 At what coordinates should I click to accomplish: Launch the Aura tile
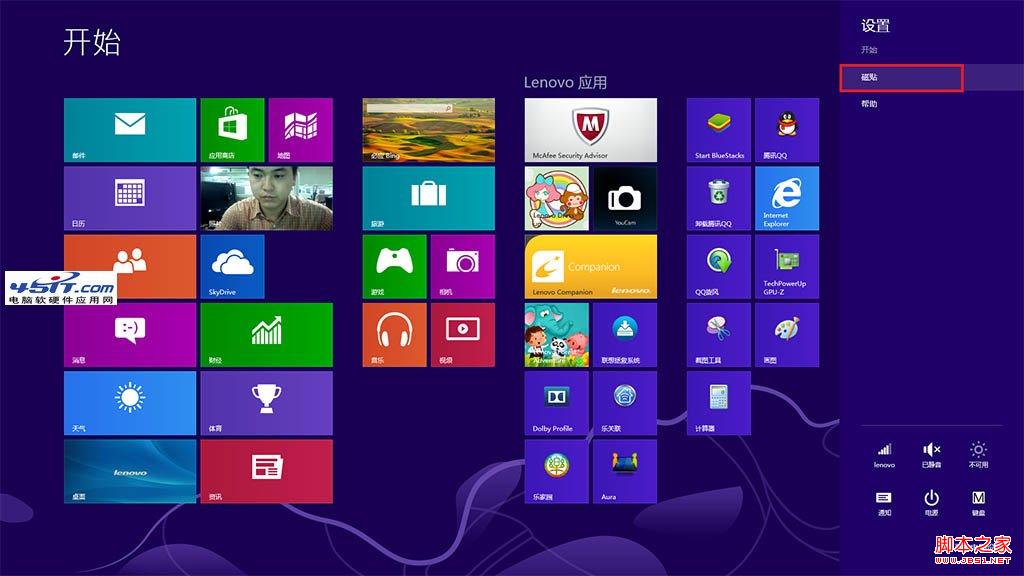tap(625, 471)
